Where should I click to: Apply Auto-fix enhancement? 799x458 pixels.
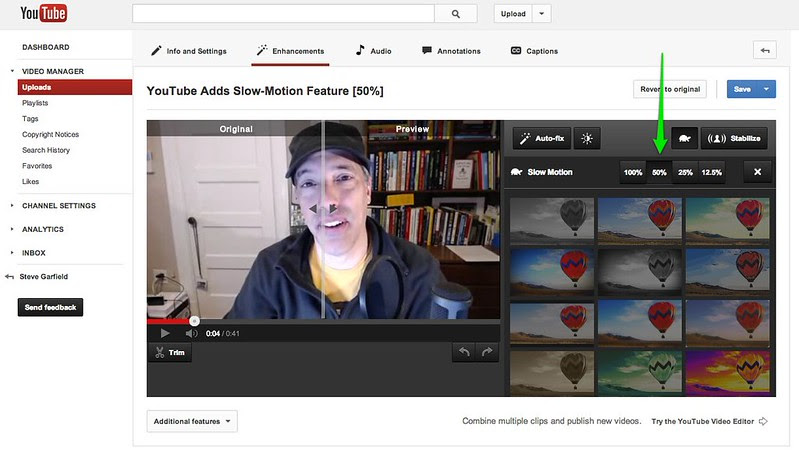point(542,138)
